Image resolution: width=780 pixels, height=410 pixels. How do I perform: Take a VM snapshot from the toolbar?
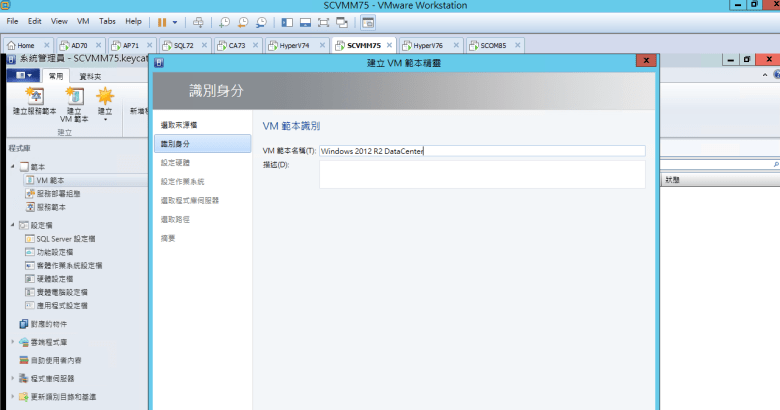[x=226, y=21]
